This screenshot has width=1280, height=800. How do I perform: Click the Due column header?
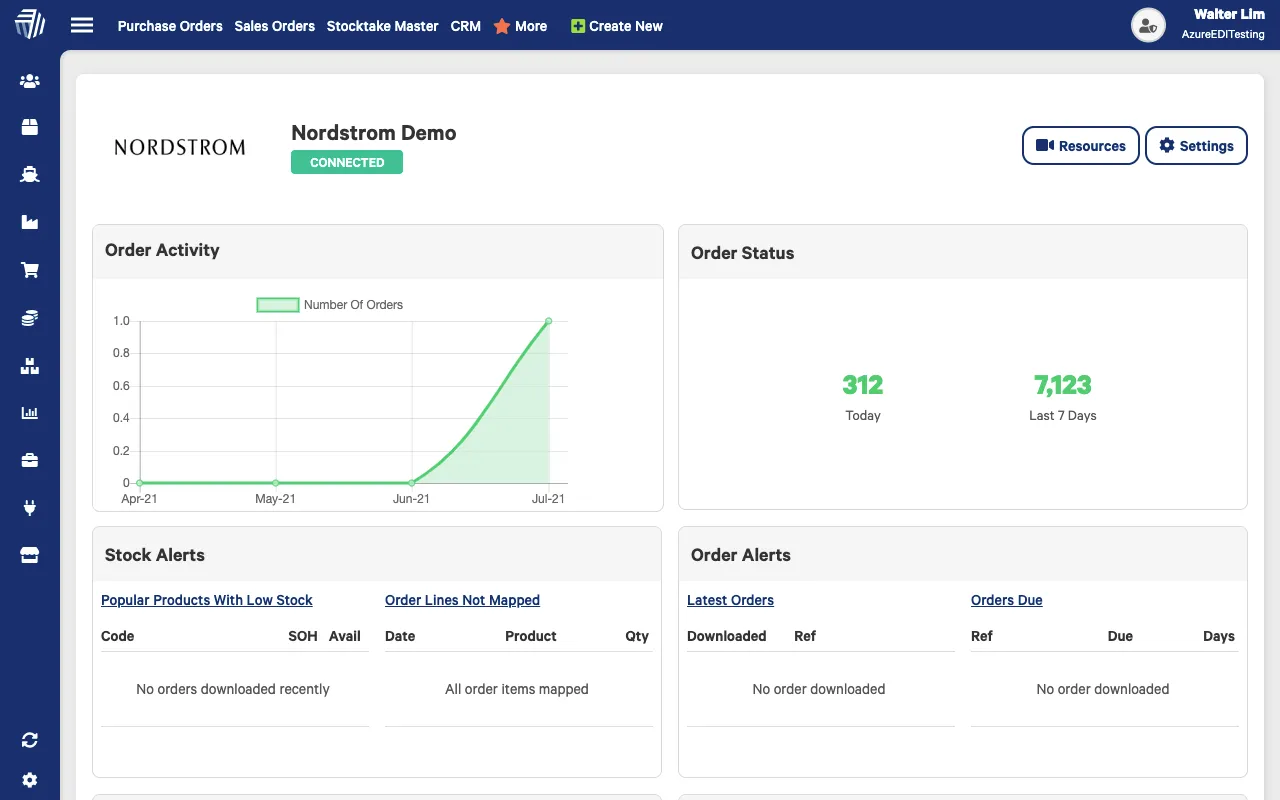(1120, 636)
